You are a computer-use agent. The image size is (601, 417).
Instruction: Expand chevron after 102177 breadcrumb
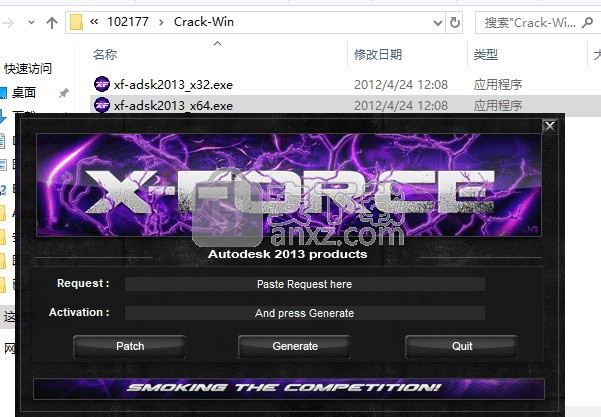[x=161, y=23]
